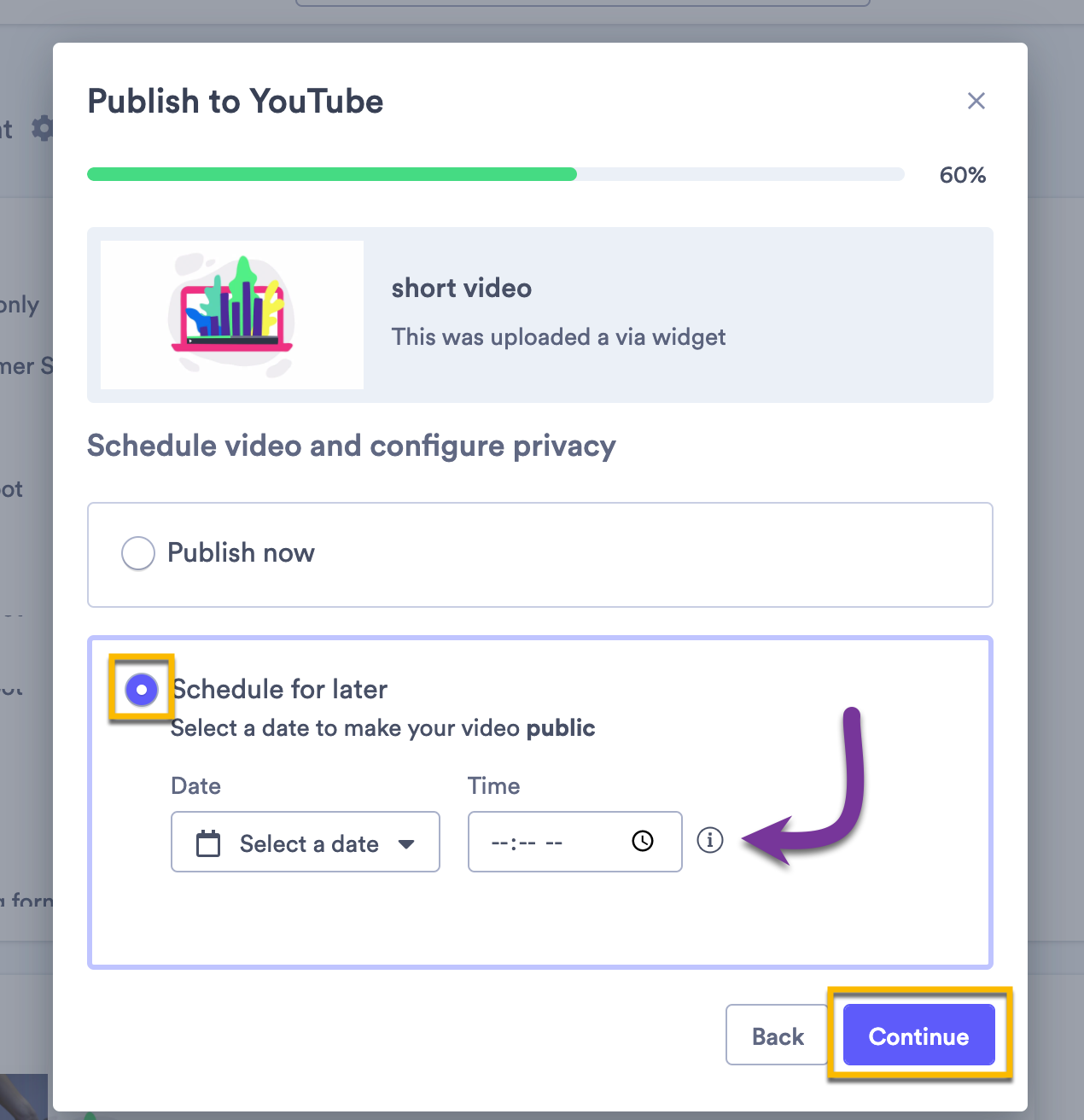
Task: Select the Schedule for later radio button
Action: tap(142, 689)
